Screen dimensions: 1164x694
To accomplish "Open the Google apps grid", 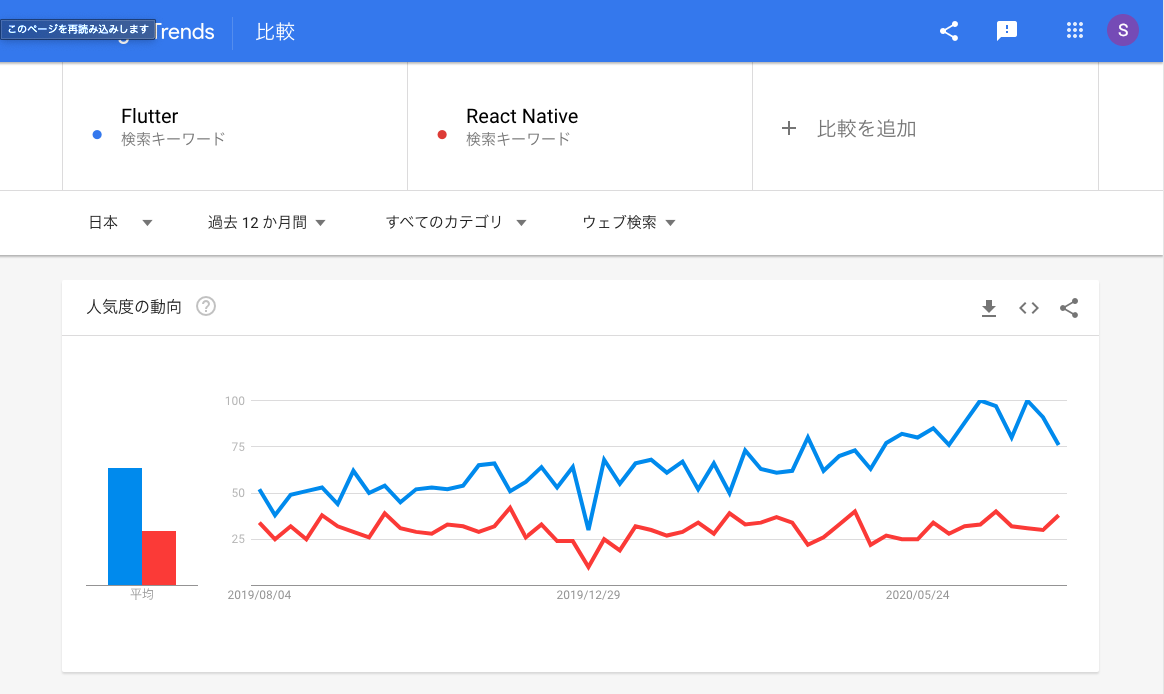I will tap(1075, 31).
